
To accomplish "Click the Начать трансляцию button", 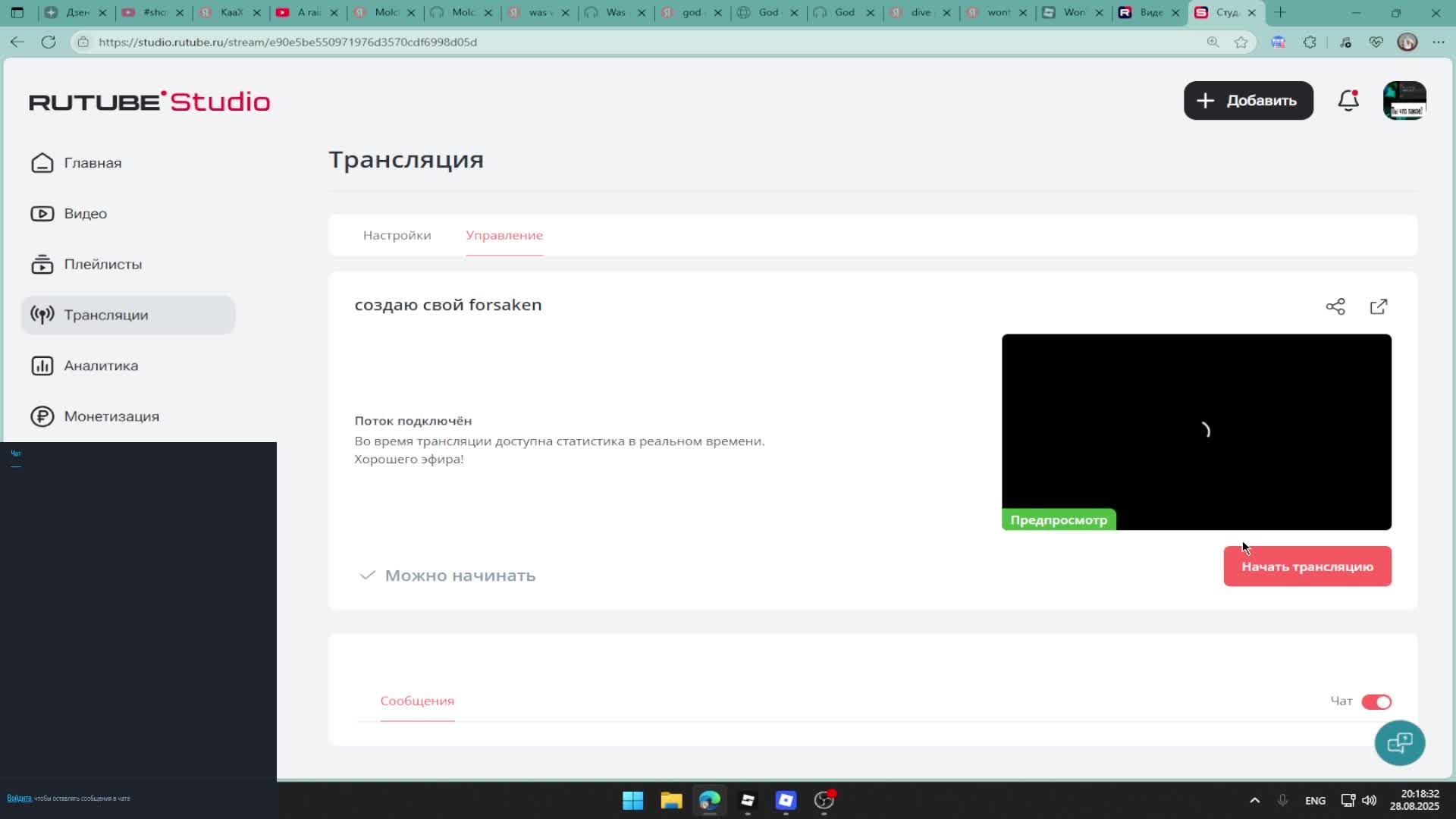I will (1307, 566).
